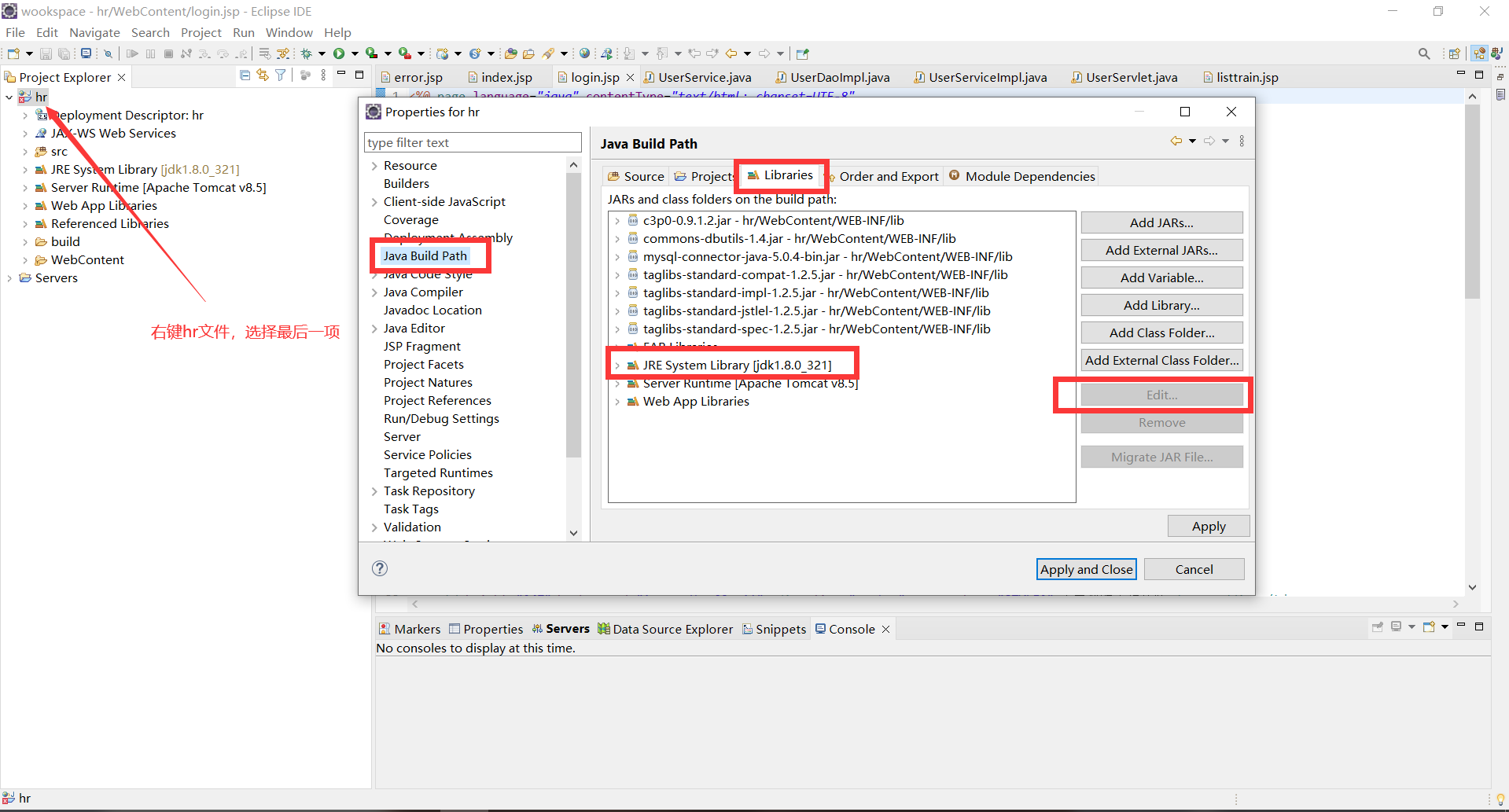Image resolution: width=1509 pixels, height=812 pixels.
Task: Click the Open Console icon in Console view
Action: point(1429,626)
